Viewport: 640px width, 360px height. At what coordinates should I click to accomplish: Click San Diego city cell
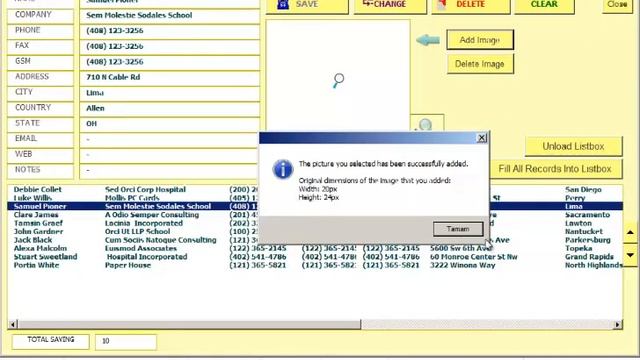click(583, 189)
